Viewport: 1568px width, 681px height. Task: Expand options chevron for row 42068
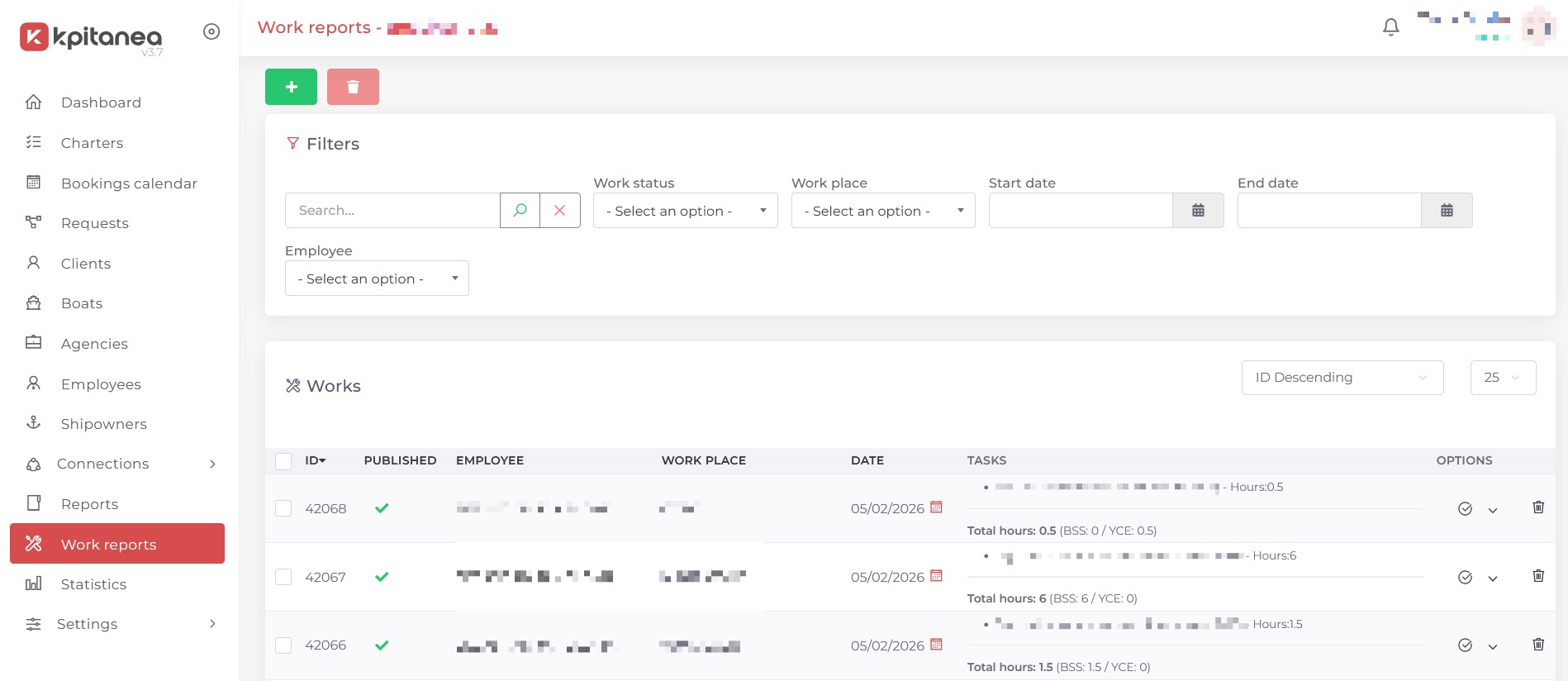(x=1493, y=511)
